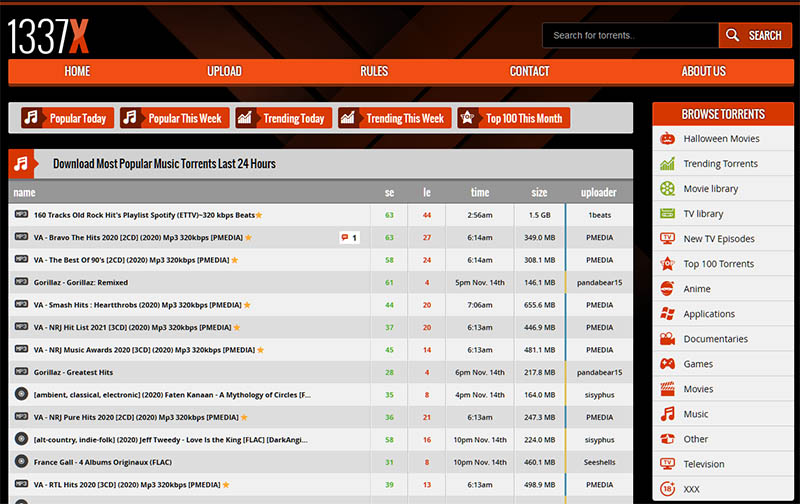Click size cell 655.6 MB
Viewport: 800px width, 504px height.
point(539,305)
